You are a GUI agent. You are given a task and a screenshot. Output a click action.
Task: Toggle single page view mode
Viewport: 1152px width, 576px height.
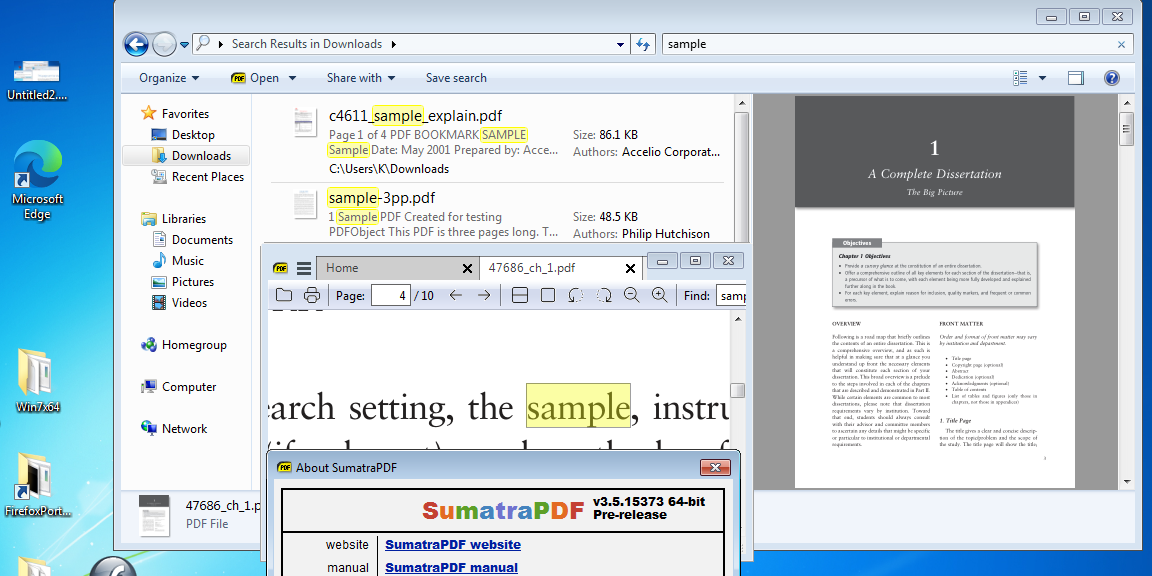point(546,295)
